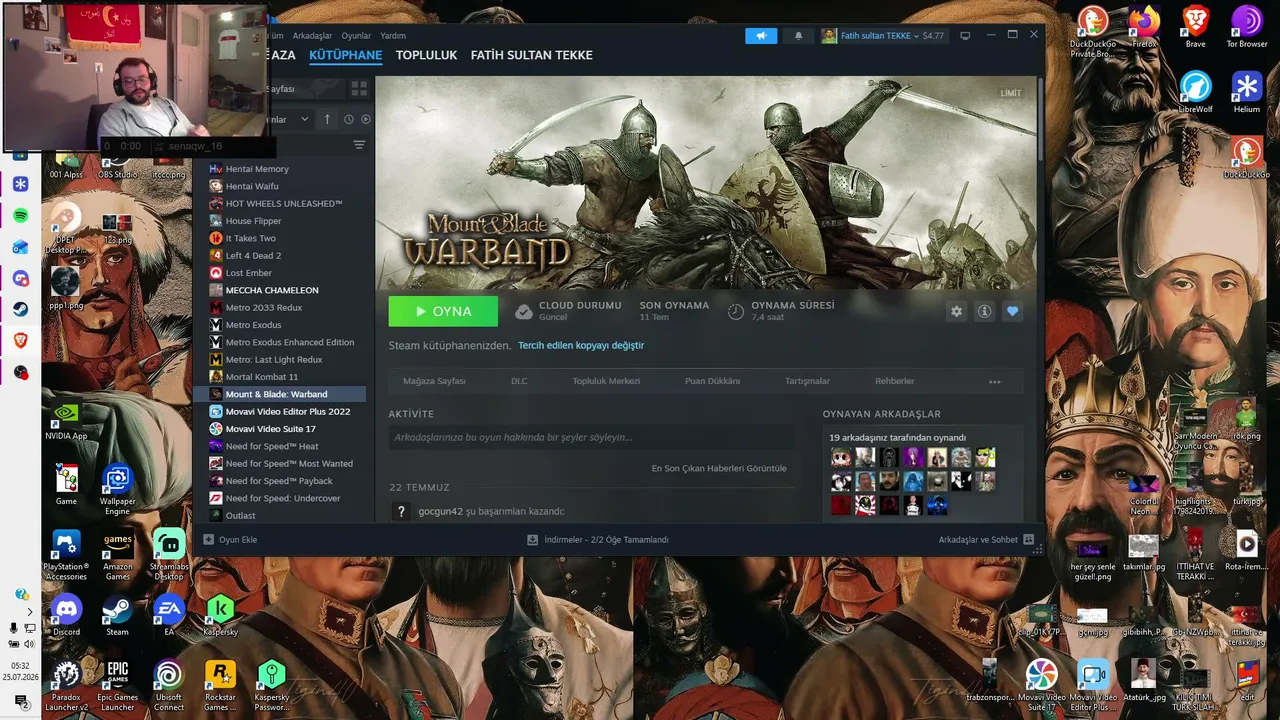Open the Mağaza Sayfası link
This screenshot has width=1280, height=720.
(434, 381)
